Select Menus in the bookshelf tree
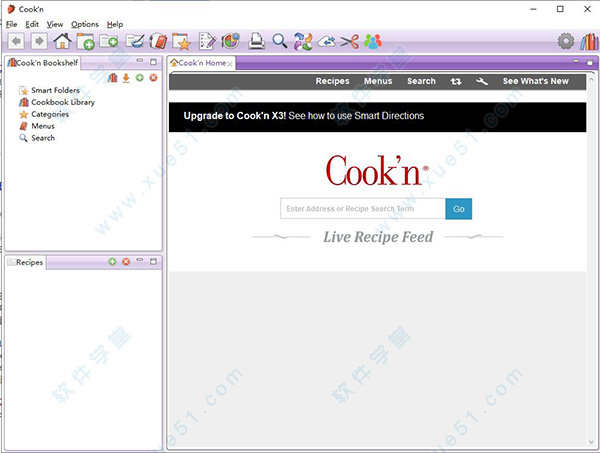 coord(43,126)
